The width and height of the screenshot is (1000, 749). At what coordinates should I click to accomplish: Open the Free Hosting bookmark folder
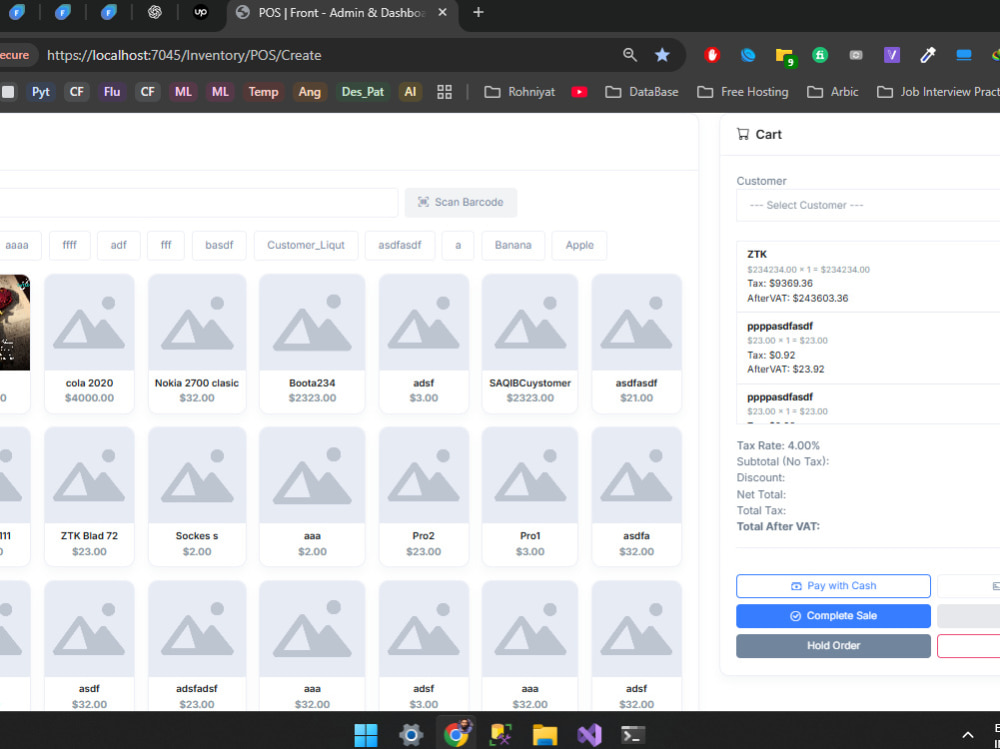pyautogui.click(x=742, y=92)
